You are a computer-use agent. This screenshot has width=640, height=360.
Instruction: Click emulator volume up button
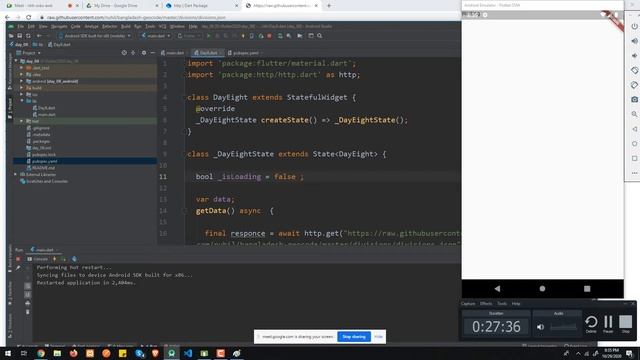click(634, 41)
